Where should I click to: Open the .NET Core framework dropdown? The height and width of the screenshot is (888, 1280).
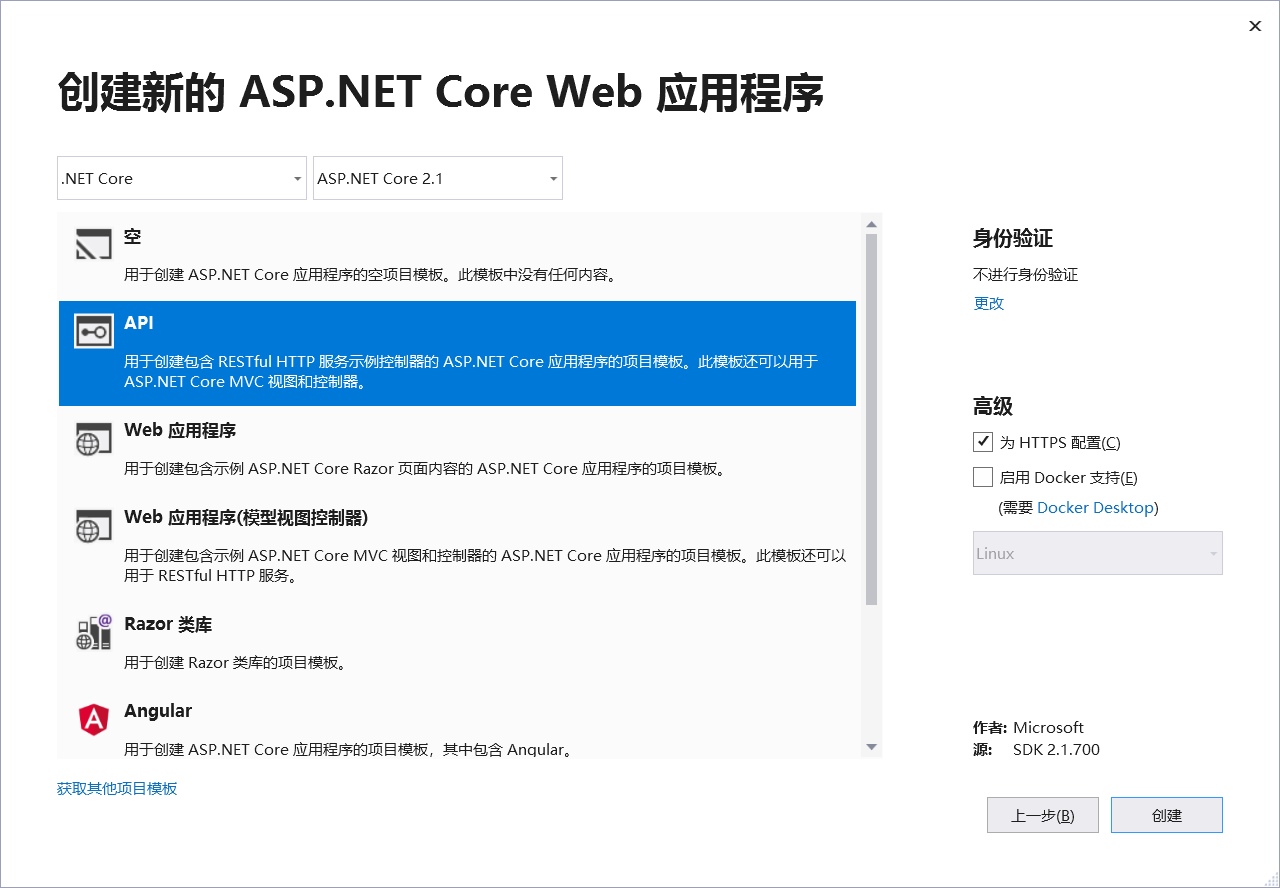tap(182, 178)
